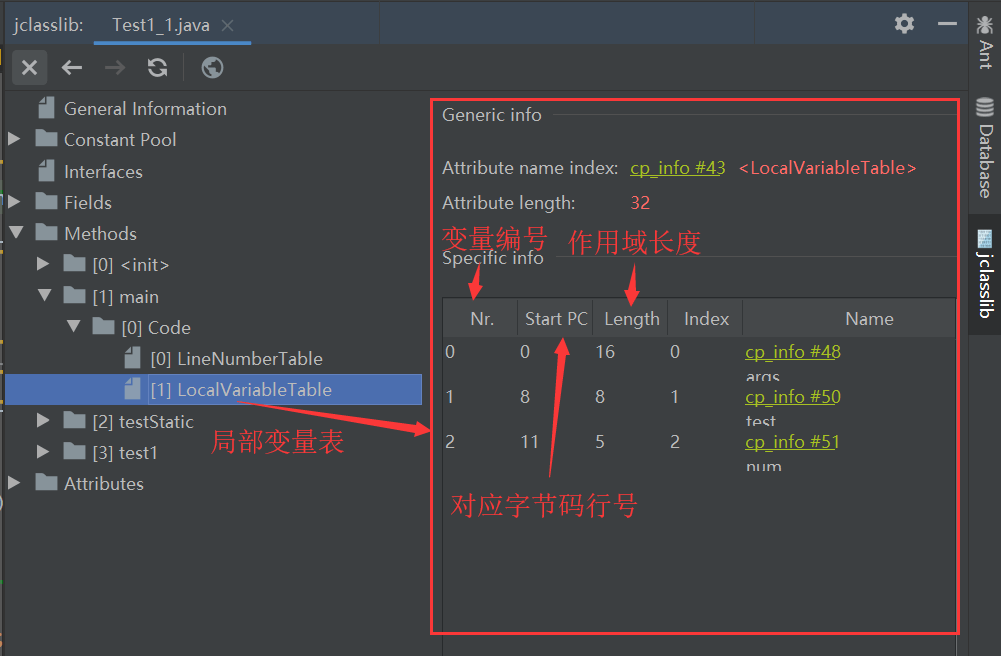This screenshot has width=1001, height=656.
Task: Expand the [2] testStatic method node
Action: 43,421
